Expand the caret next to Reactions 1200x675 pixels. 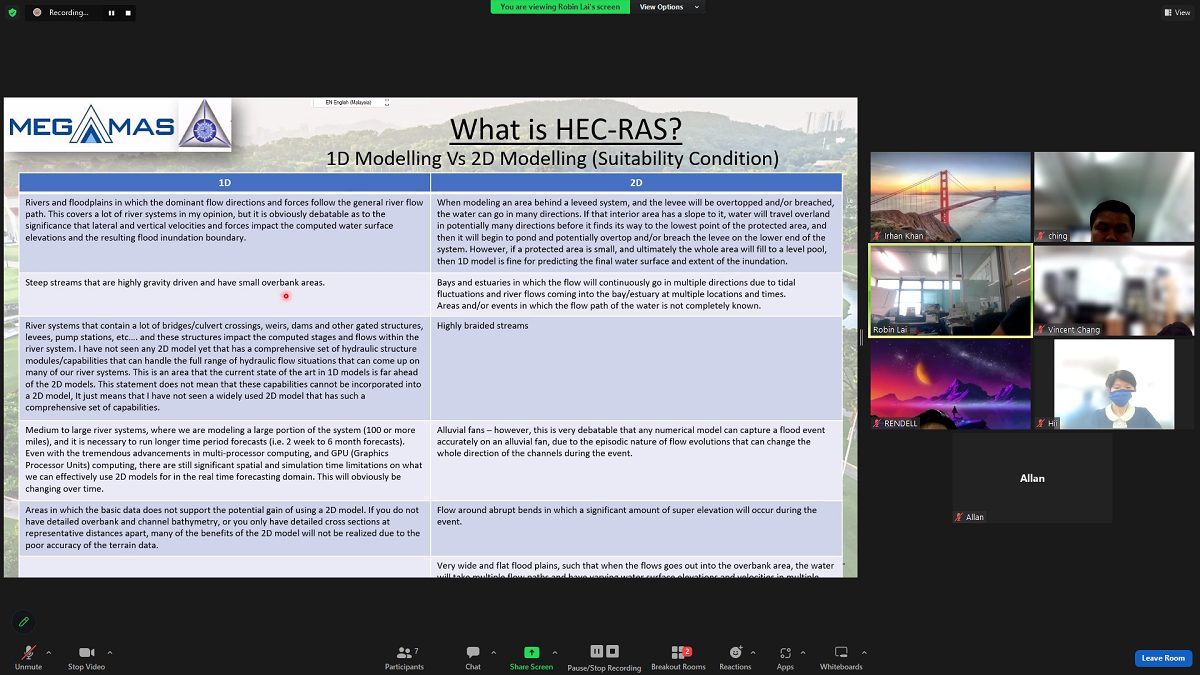click(753, 653)
